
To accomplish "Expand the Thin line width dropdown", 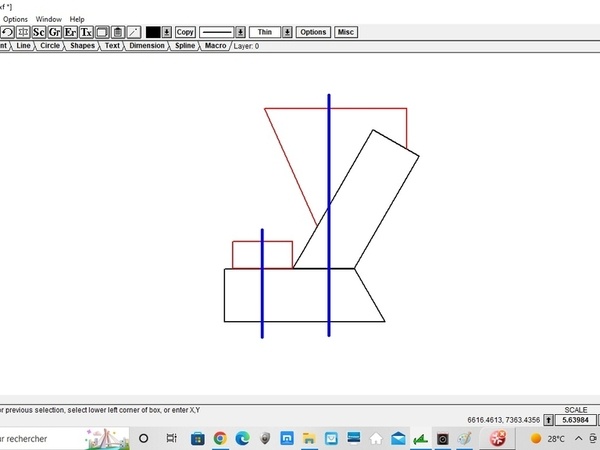I will (287, 32).
